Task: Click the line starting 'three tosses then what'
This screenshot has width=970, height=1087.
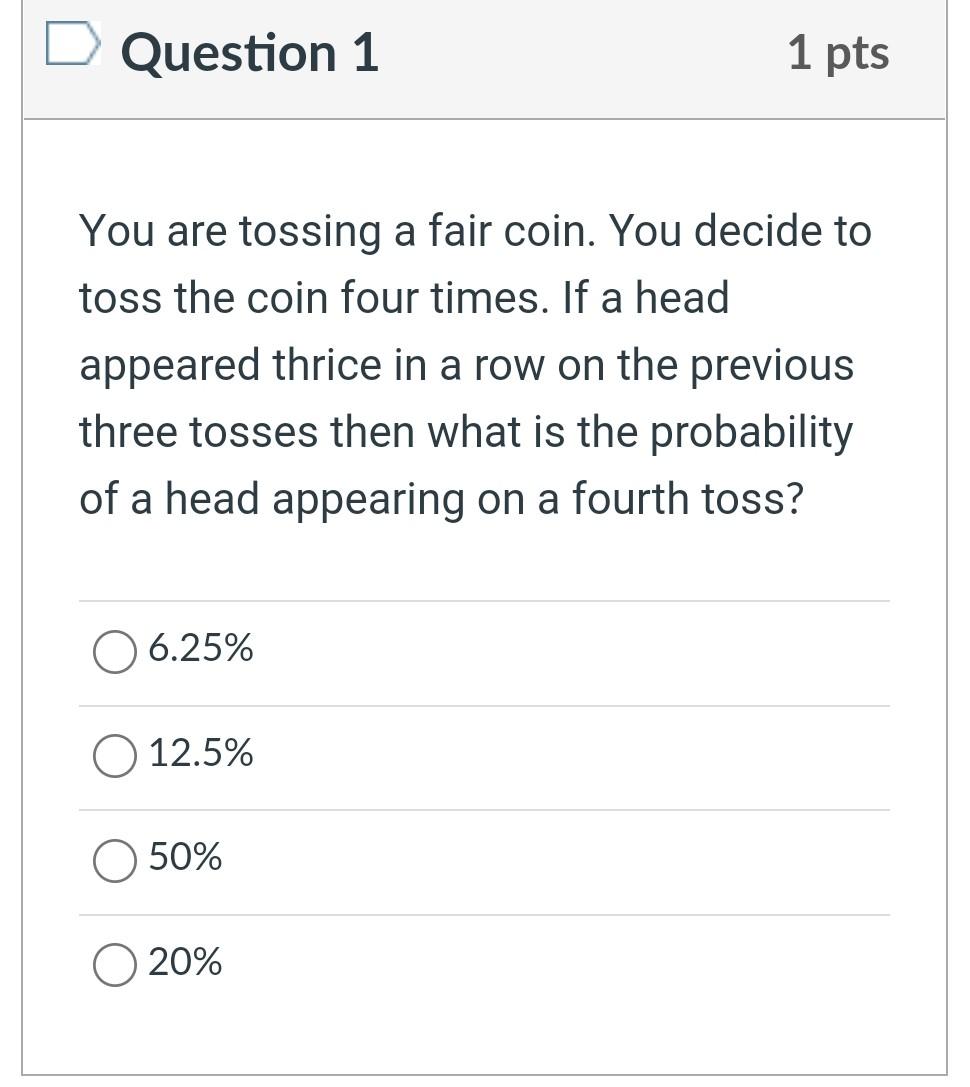Action: [466, 433]
